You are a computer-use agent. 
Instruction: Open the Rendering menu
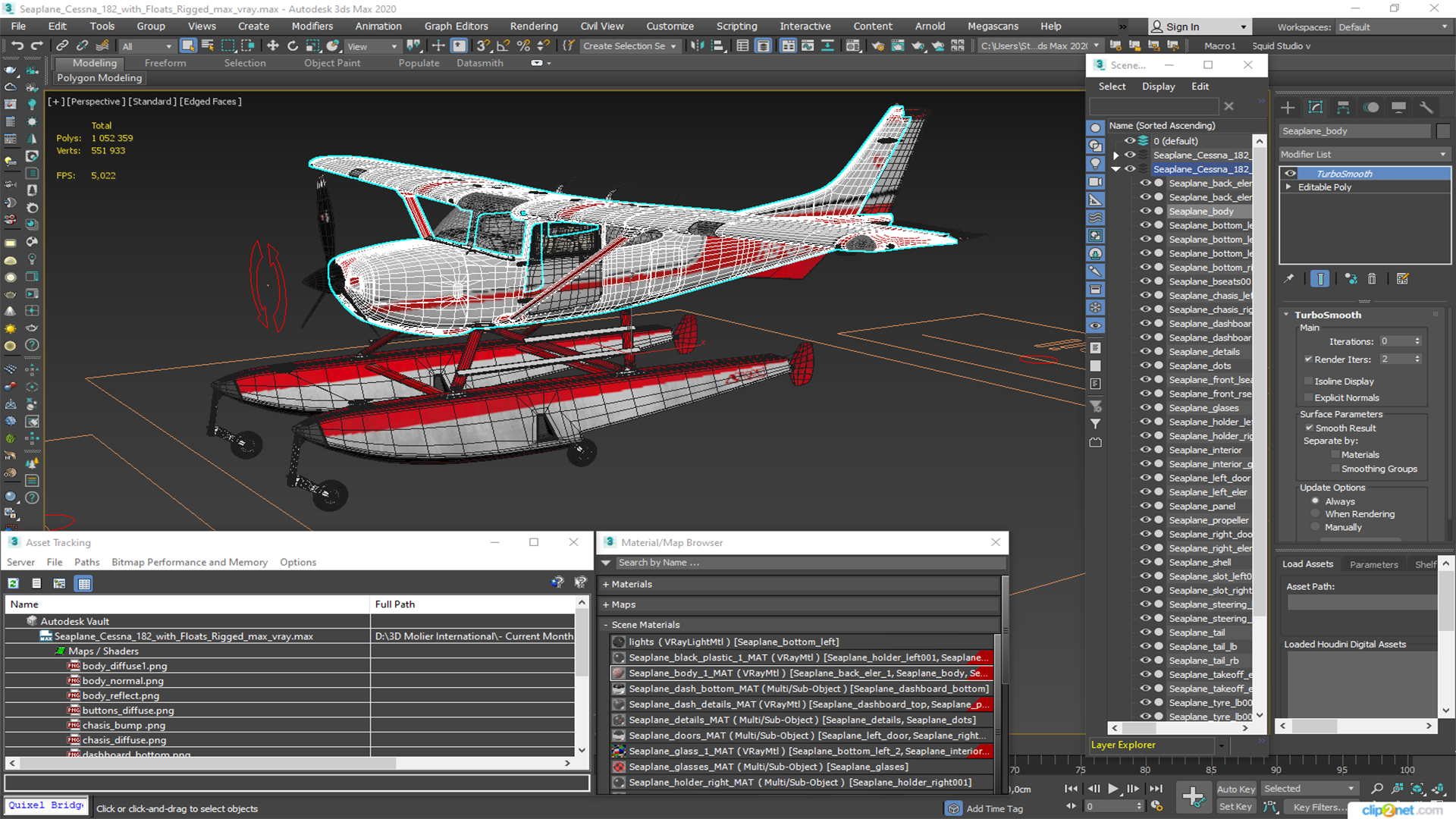click(x=533, y=26)
